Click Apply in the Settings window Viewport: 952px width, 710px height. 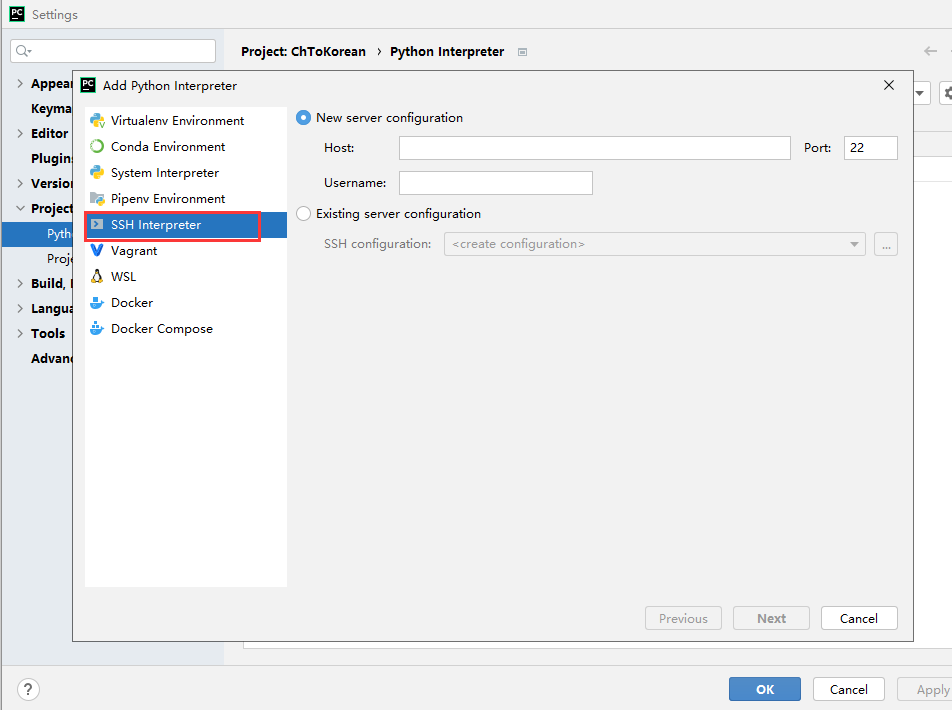tap(927, 689)
